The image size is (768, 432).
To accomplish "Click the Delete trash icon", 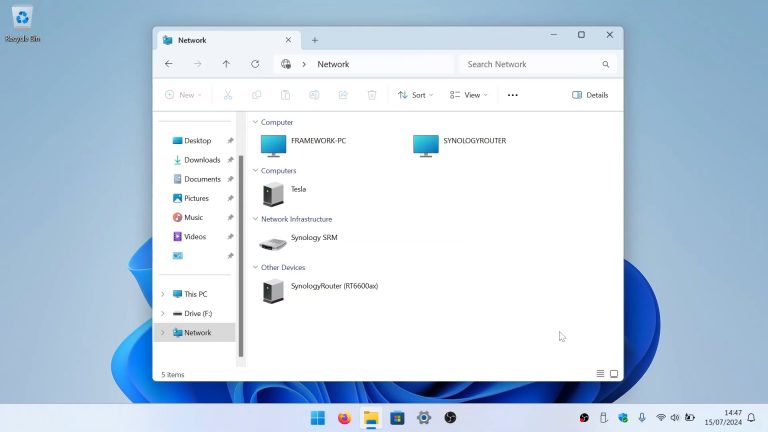I will click(372, 95).
